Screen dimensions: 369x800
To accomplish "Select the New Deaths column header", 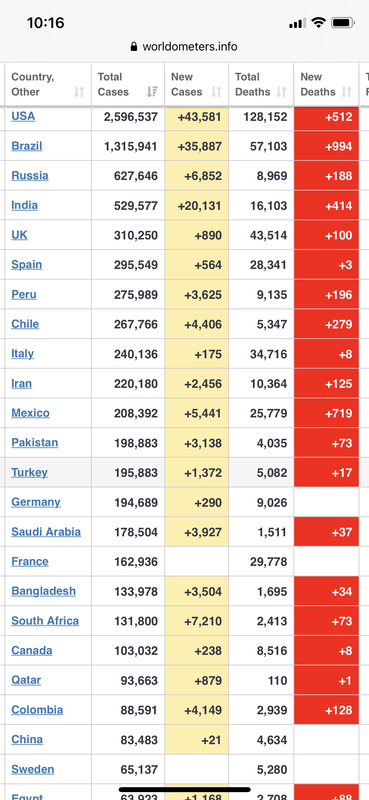I will point(326,85).
